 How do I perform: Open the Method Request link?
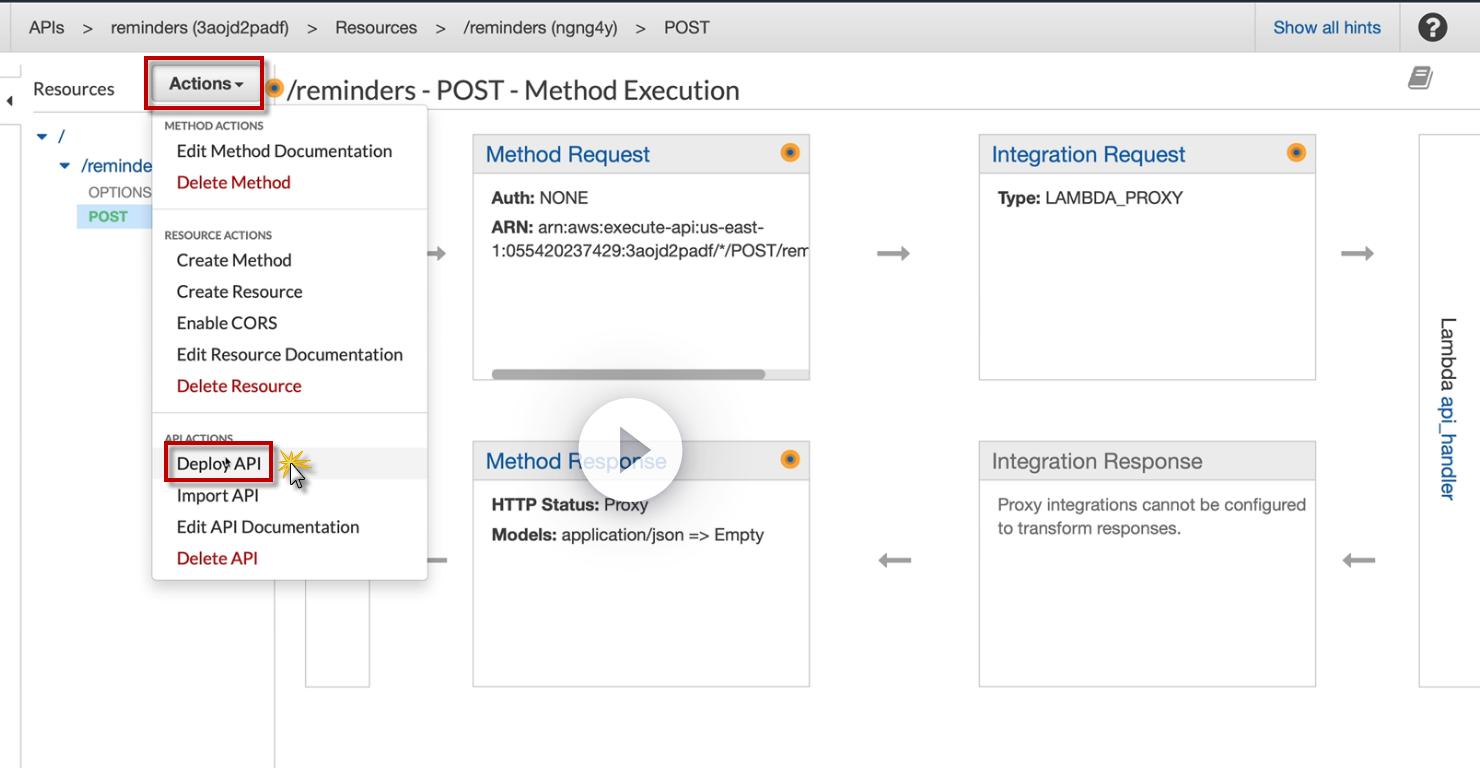tap(567, 155)
